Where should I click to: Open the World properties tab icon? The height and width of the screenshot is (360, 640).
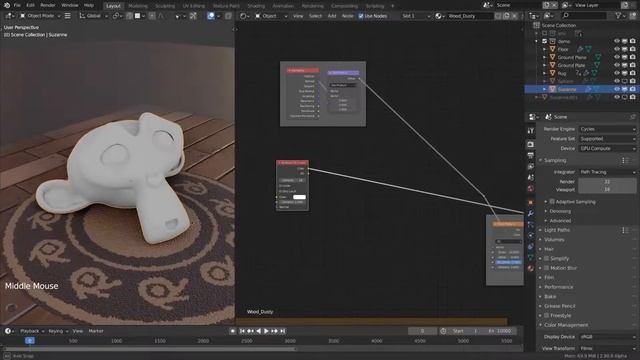click(x=530, y=189)
